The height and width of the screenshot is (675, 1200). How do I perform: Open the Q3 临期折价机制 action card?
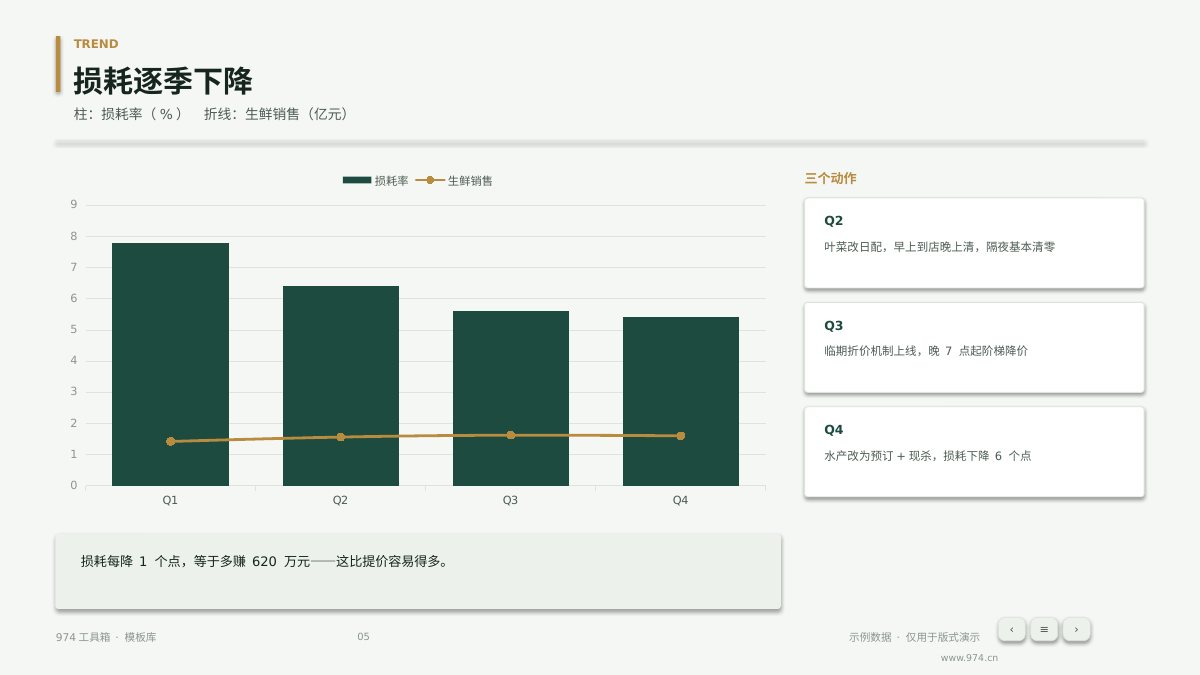[974, 348]
